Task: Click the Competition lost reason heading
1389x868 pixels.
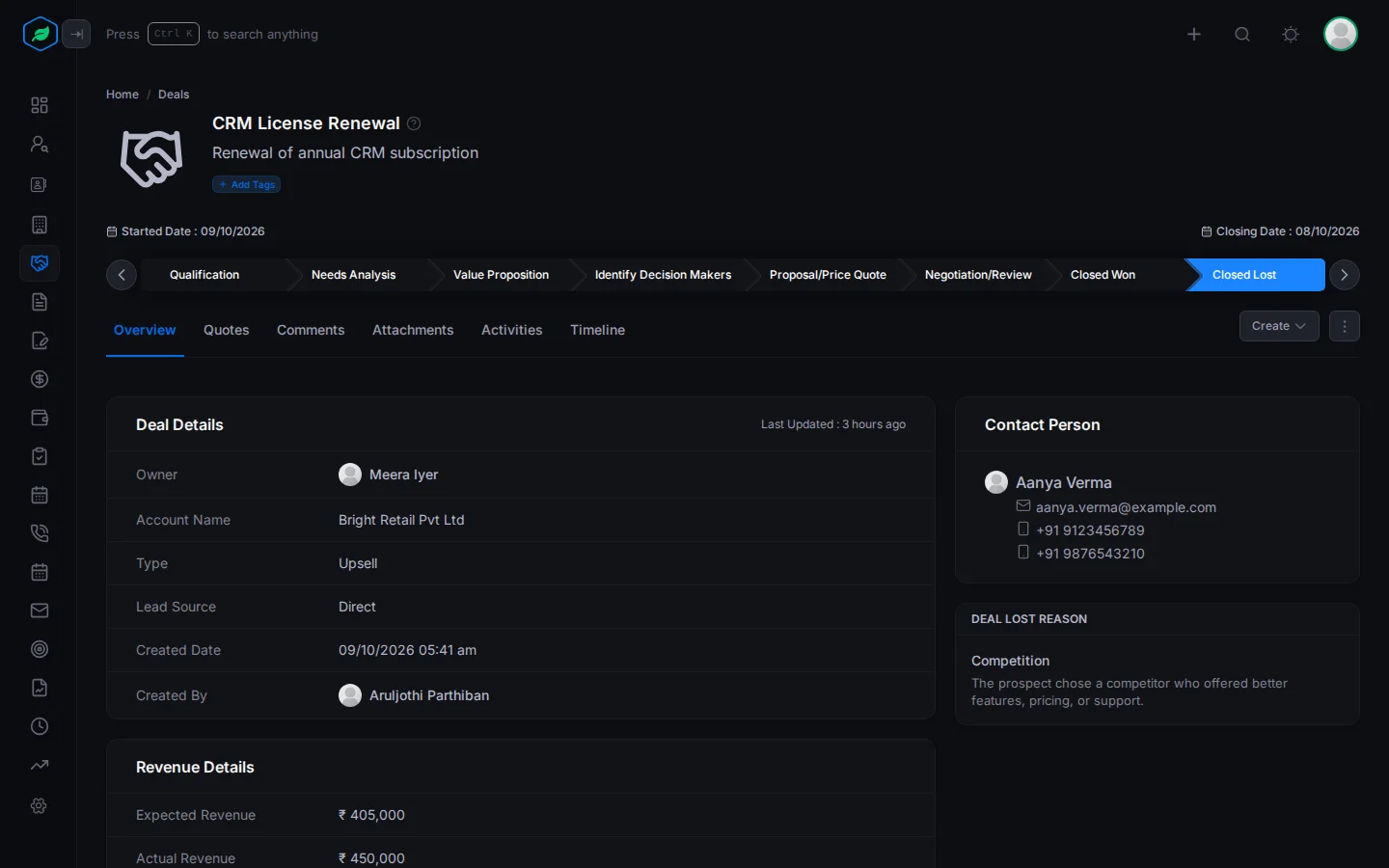Action: pyautogui.click(x=1010, y=661)
